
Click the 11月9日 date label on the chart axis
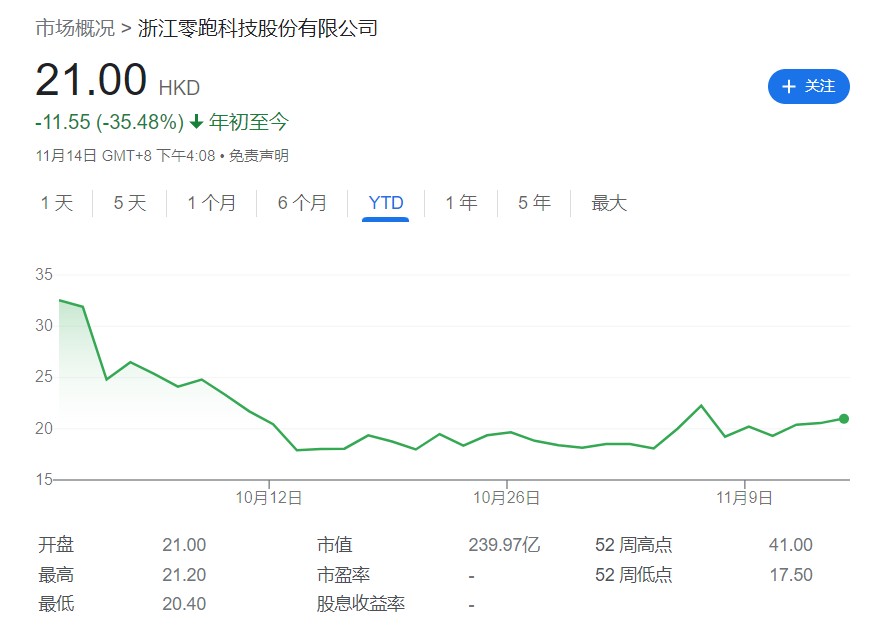coord(745,497)
